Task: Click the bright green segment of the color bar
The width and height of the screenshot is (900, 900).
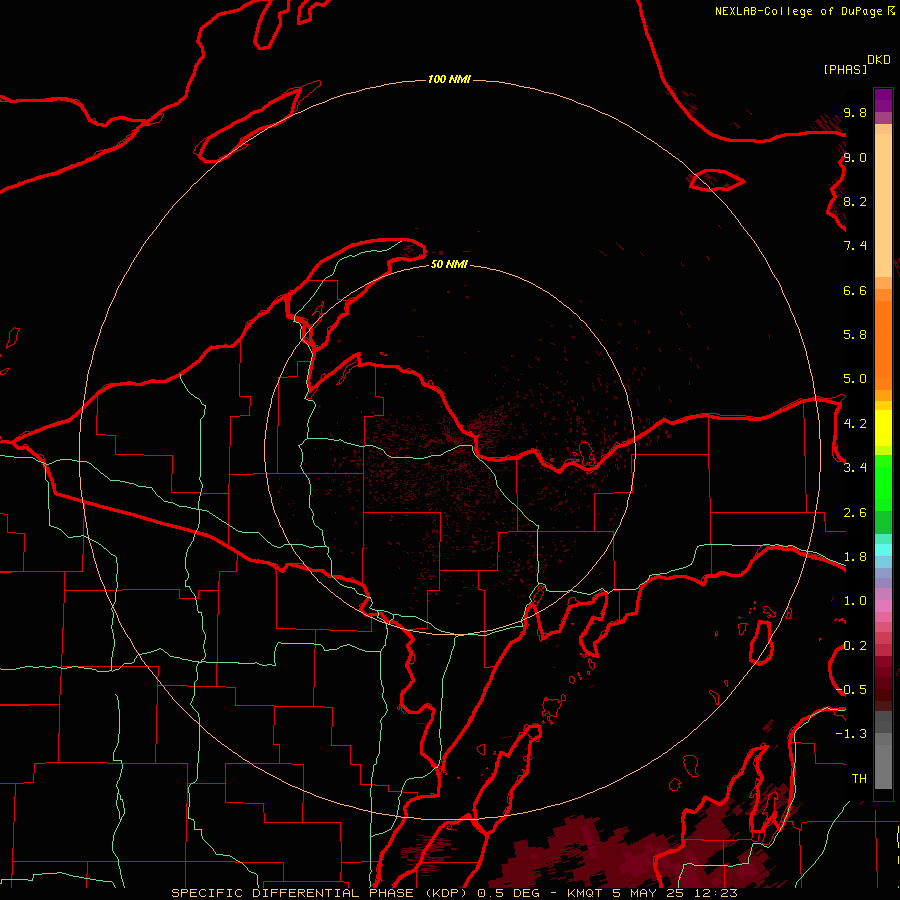Action: click(x=883, y=483)
